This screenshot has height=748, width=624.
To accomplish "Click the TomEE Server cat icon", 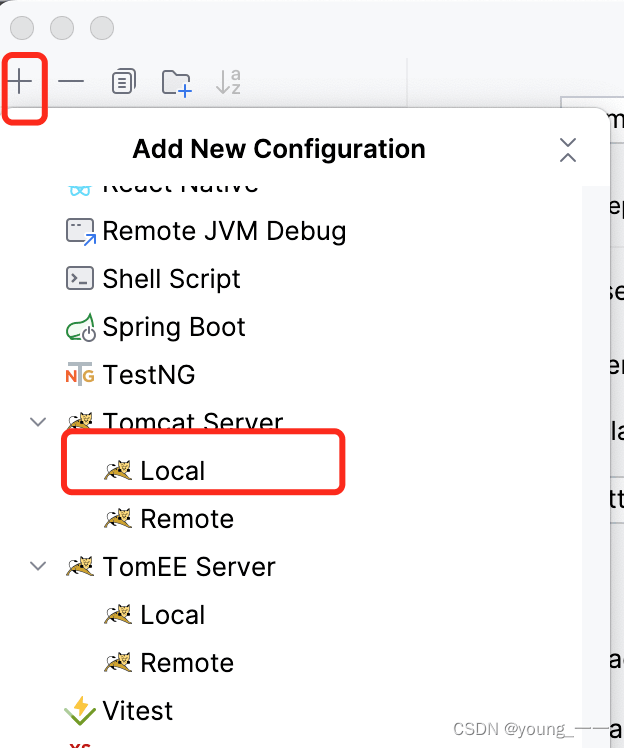I will [x=80, y=566].
